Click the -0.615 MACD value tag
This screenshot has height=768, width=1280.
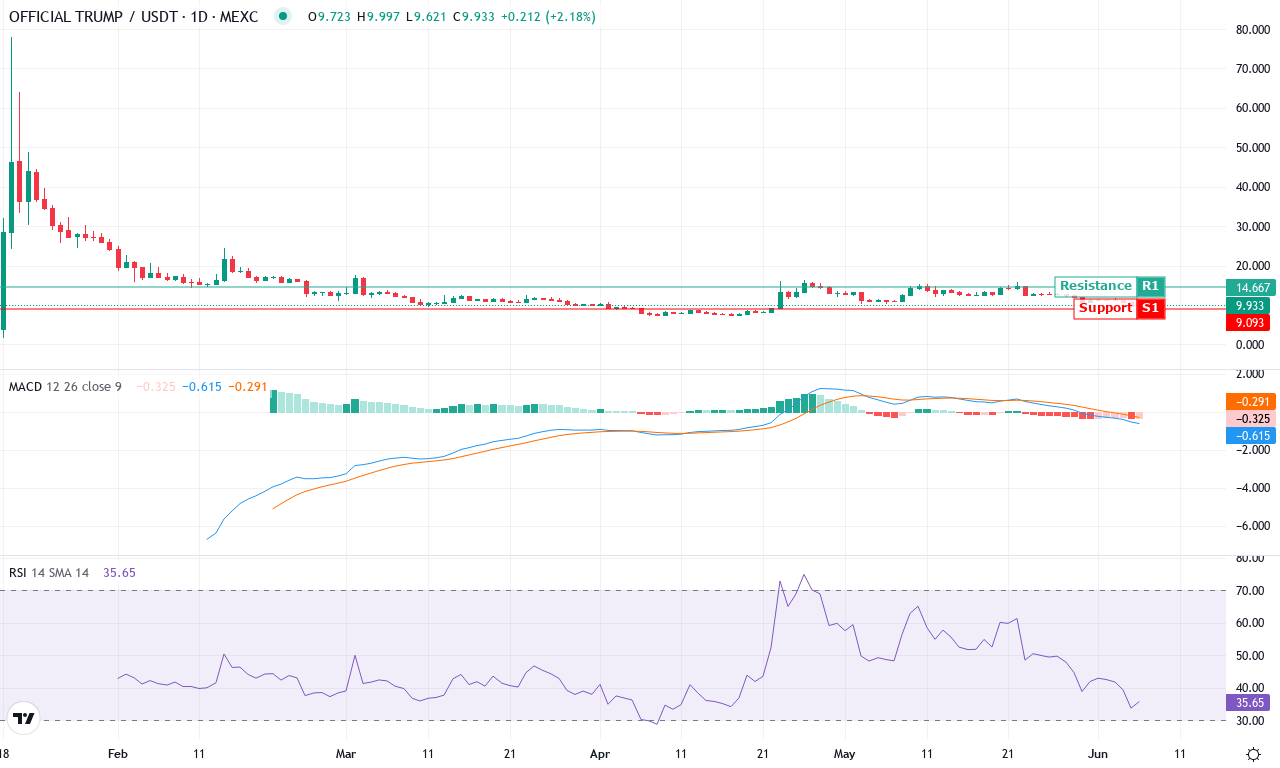click(1251, 436)
